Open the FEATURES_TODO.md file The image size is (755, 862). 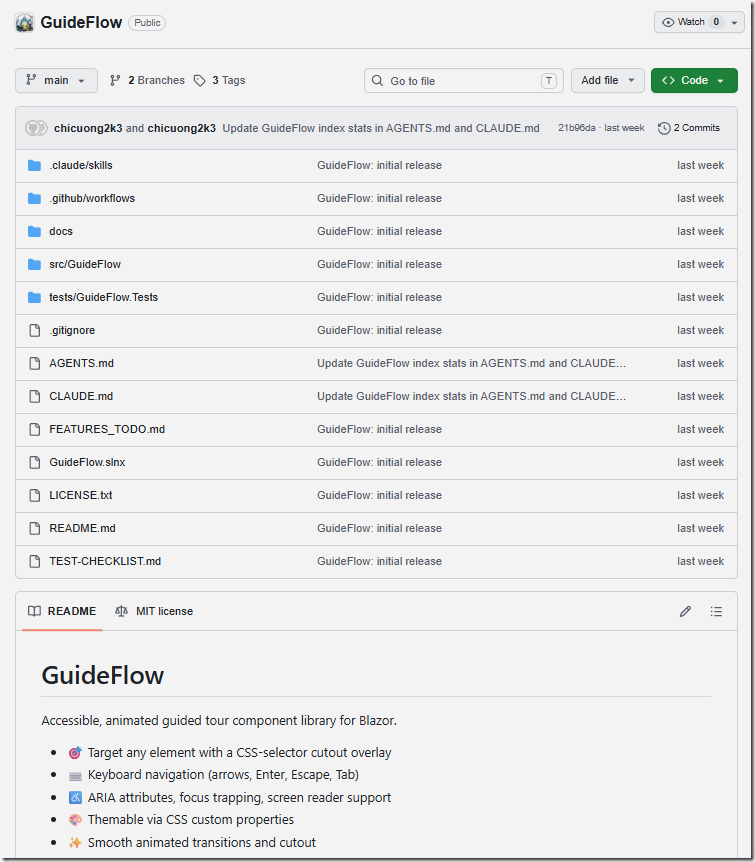(x=107, y=429)
